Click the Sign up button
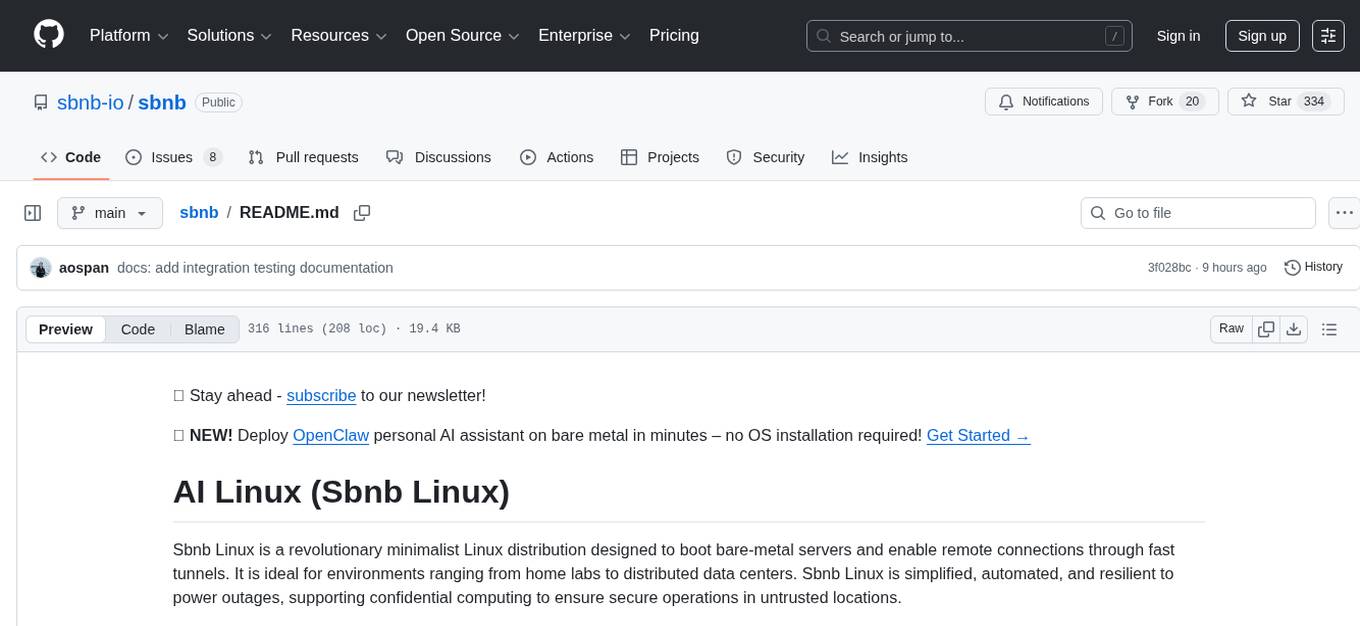 tap(1262, 35)
